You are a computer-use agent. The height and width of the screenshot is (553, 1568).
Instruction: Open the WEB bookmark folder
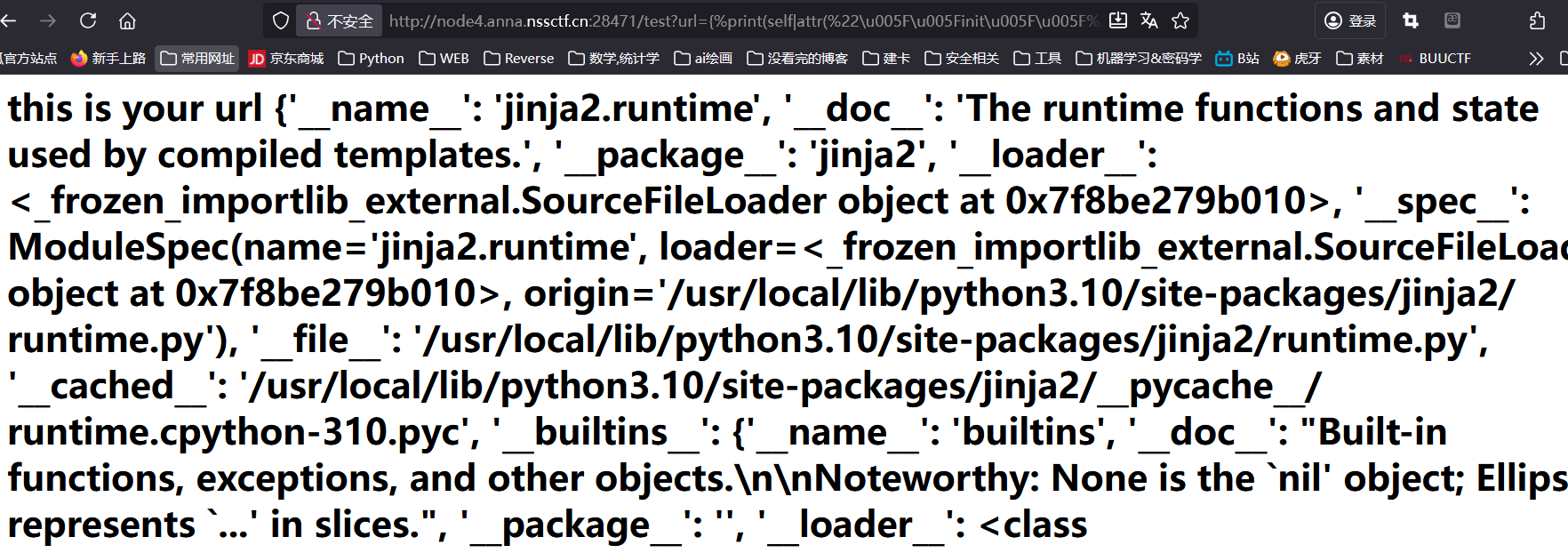click(444, 58)
